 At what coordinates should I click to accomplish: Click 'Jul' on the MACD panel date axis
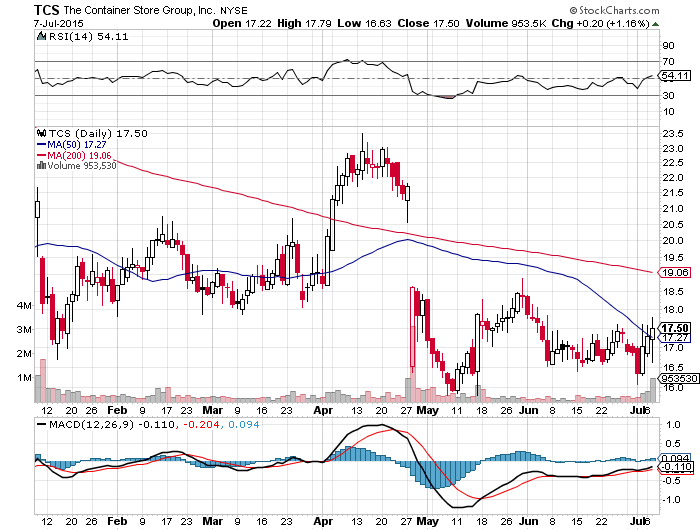[639, 521]
